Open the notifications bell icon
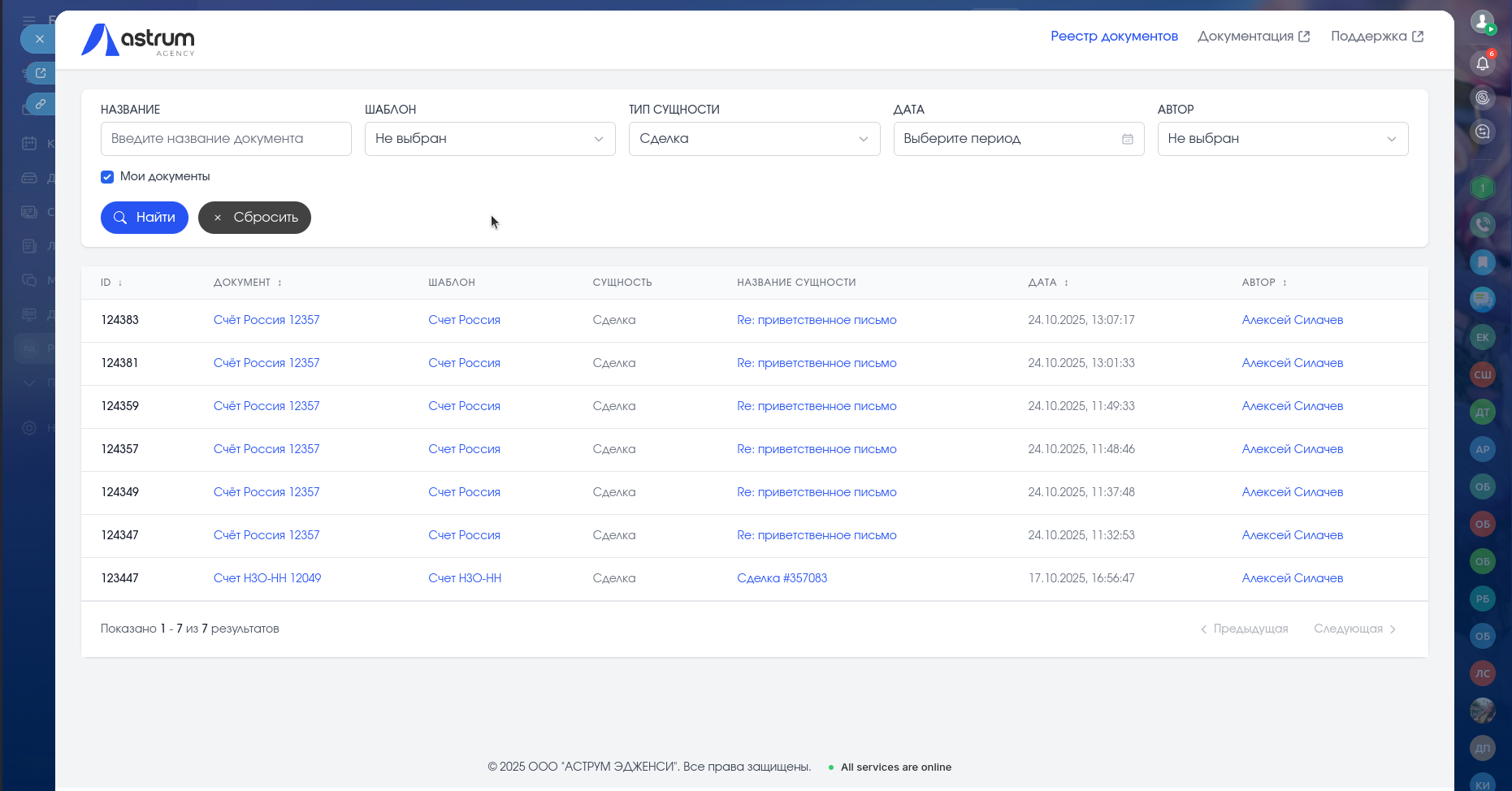Screen dimensions: 1512x791 [1482, 63]
